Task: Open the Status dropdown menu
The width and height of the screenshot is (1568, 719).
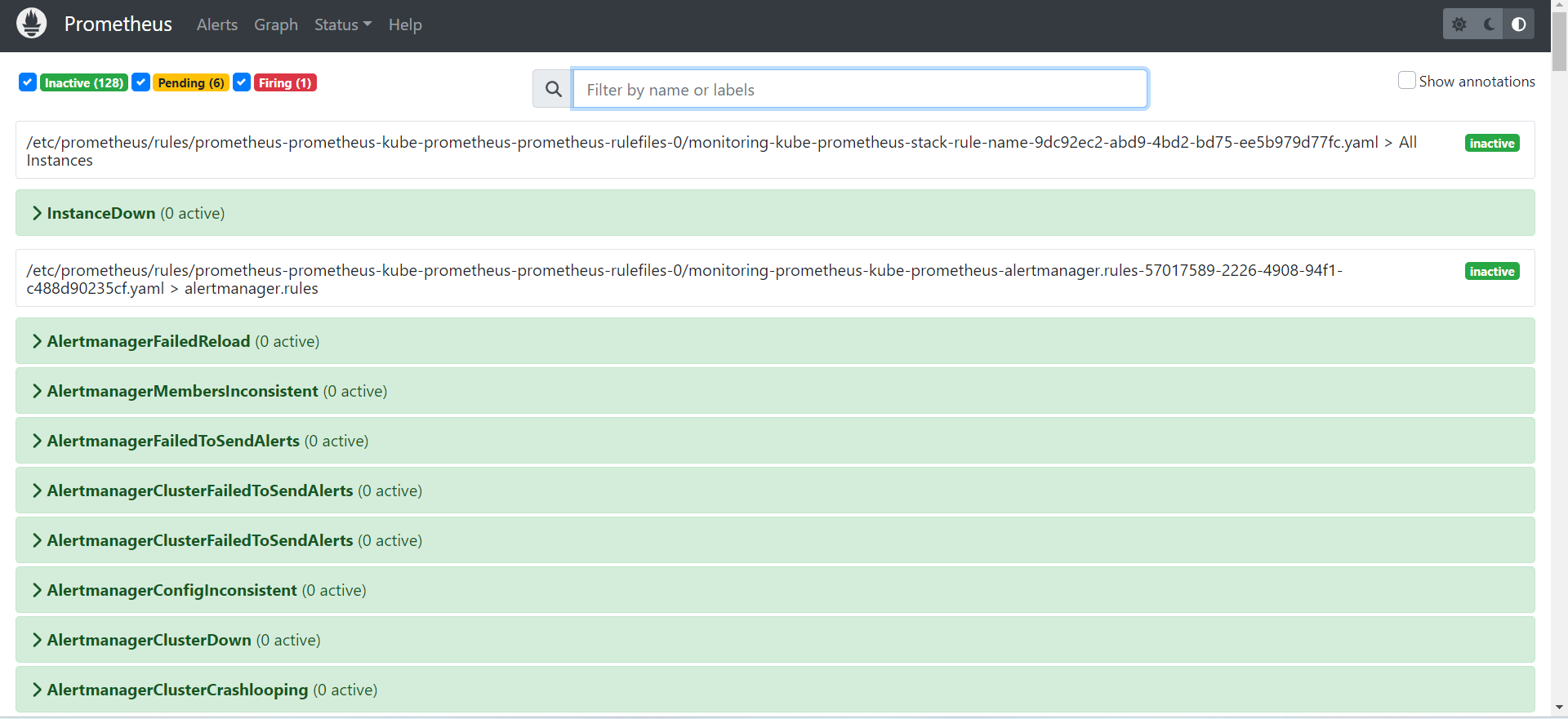Action: tap(343, 24)
